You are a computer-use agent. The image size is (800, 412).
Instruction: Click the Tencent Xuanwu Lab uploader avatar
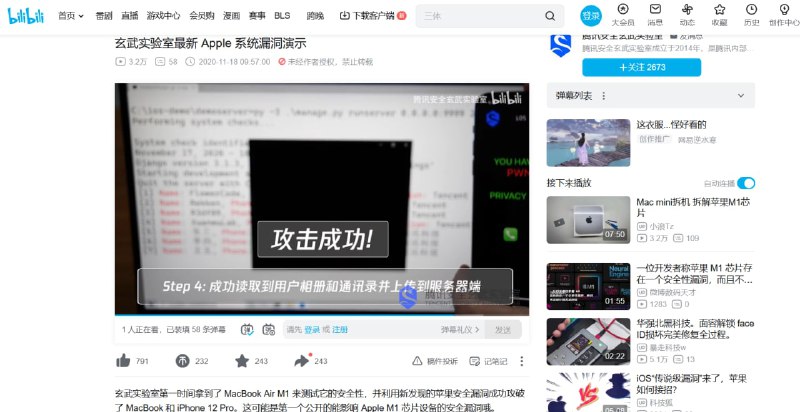tap(561, 45)
